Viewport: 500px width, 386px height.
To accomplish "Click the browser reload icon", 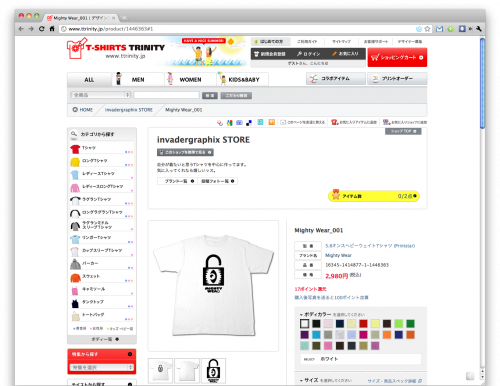I will [42, 29].
